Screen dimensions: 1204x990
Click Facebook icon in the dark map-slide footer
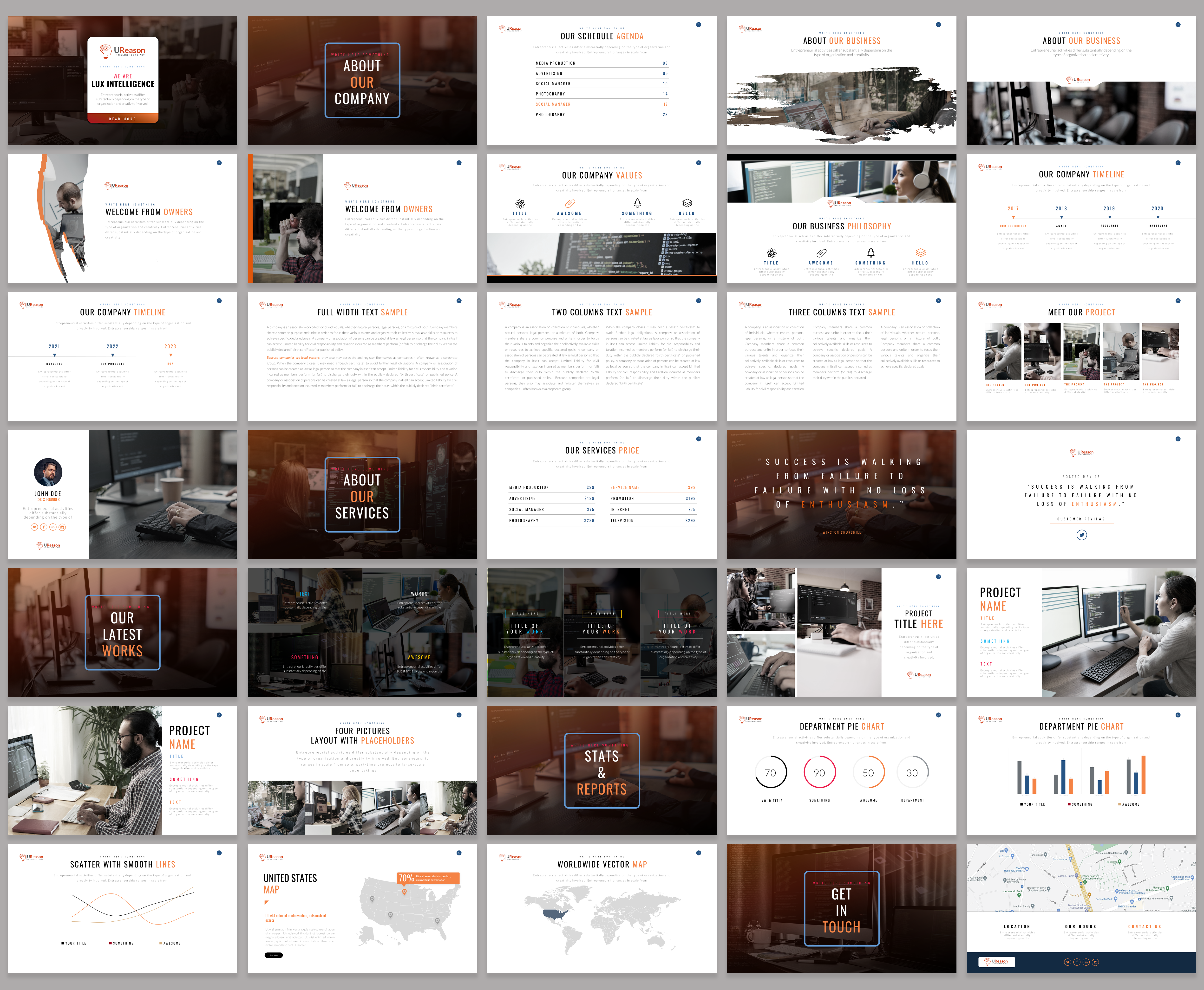[1077, 962]
